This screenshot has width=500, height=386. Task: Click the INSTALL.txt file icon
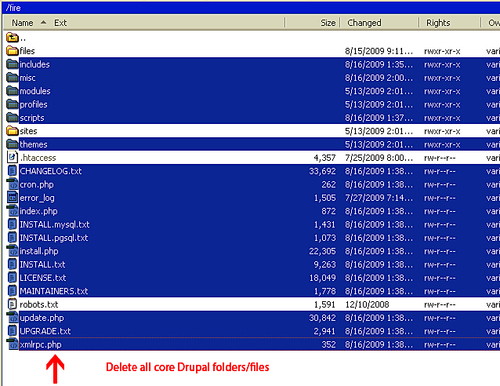pyautogui.click(x=12, y=264)
